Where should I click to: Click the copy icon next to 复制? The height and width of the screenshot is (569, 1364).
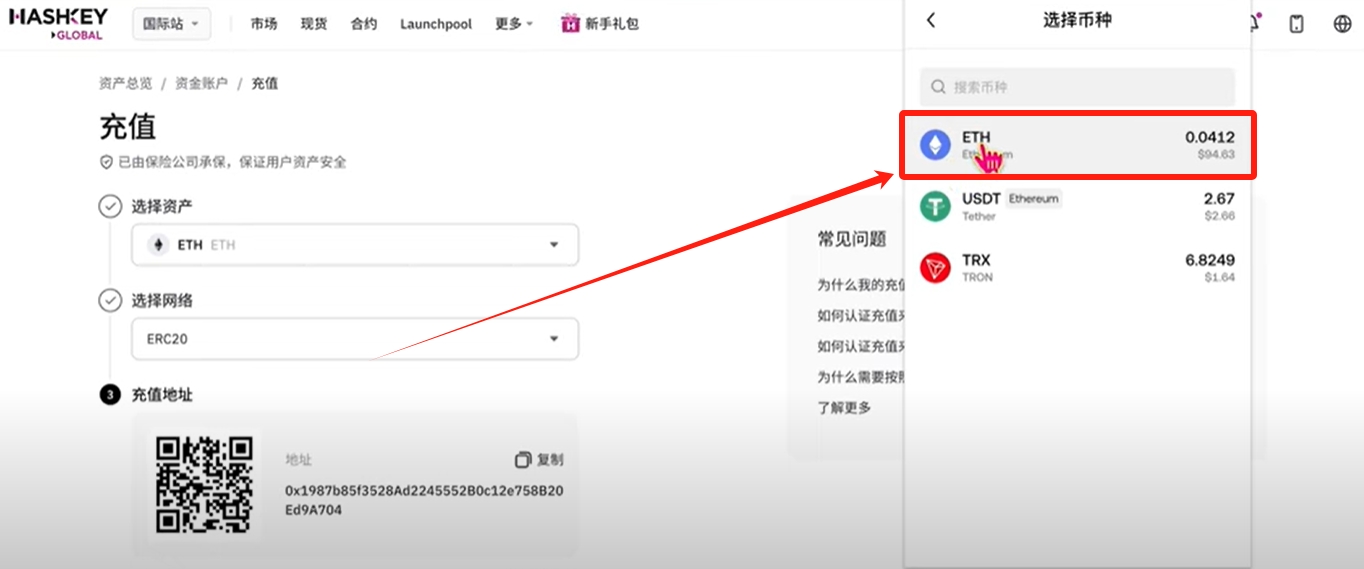pyautogui.click(x=522, y=460)
